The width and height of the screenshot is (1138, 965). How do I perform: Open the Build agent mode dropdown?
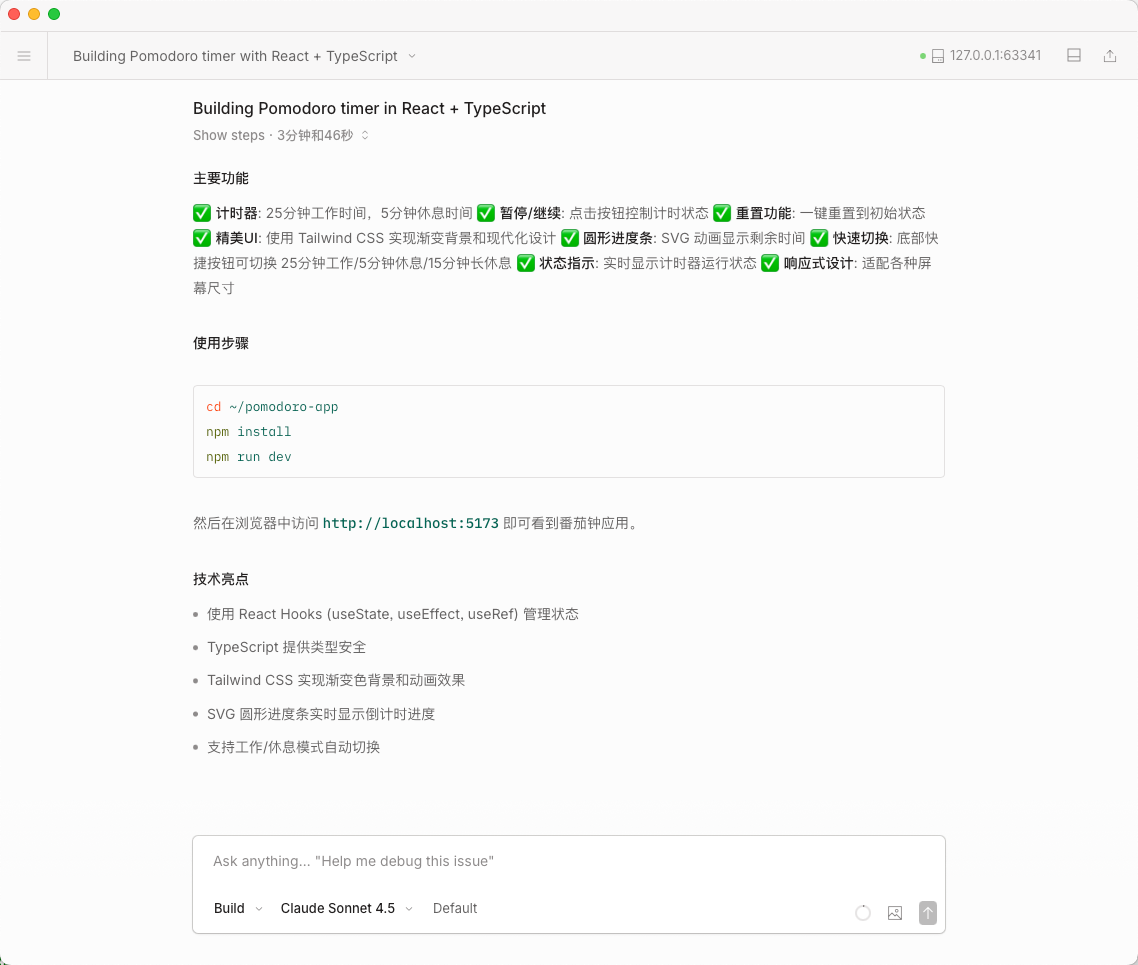238,908
